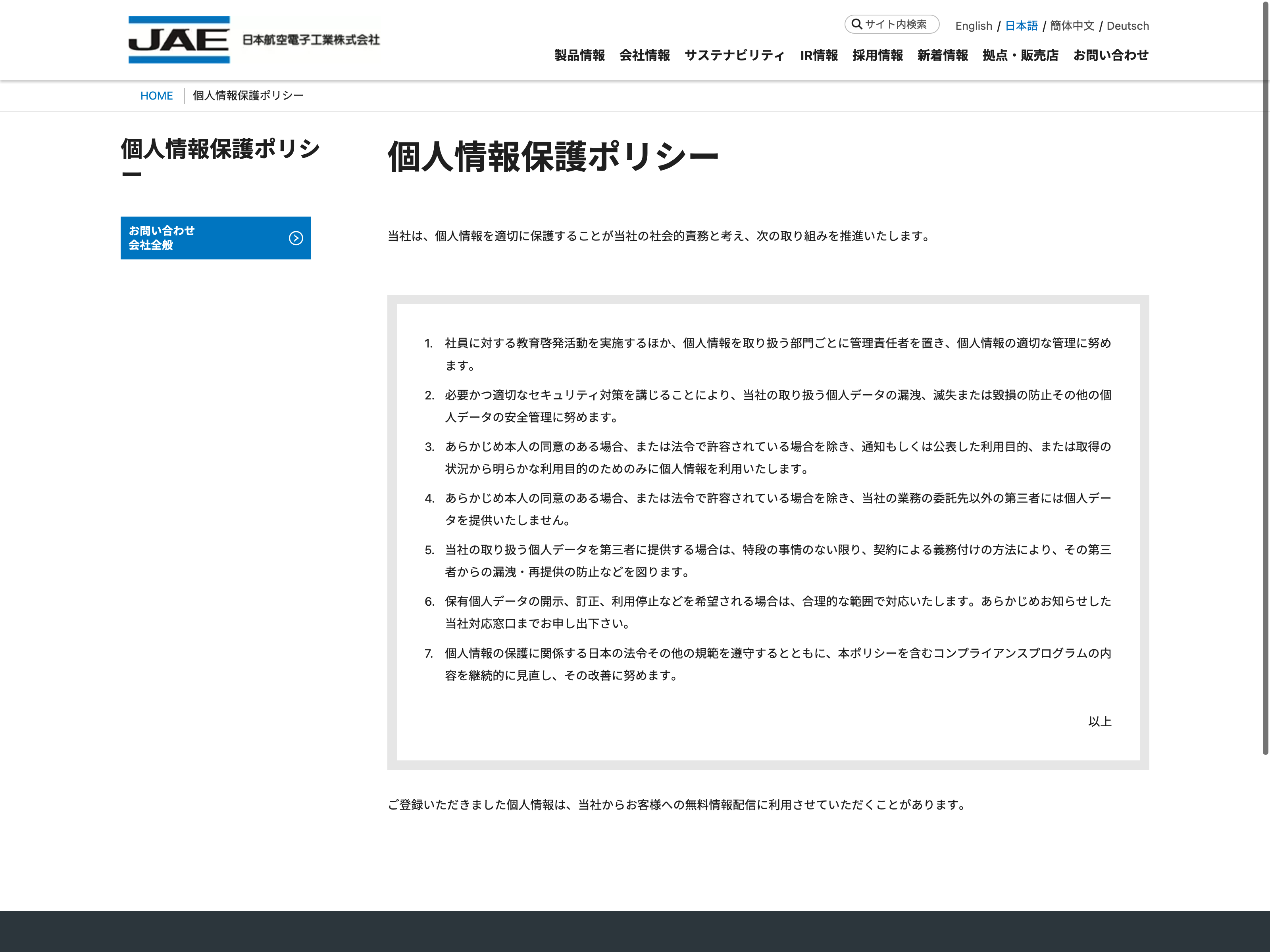Open the 拠点・販売店 menu
The width and height of the screenshot is (1270, 952).
1020,55
